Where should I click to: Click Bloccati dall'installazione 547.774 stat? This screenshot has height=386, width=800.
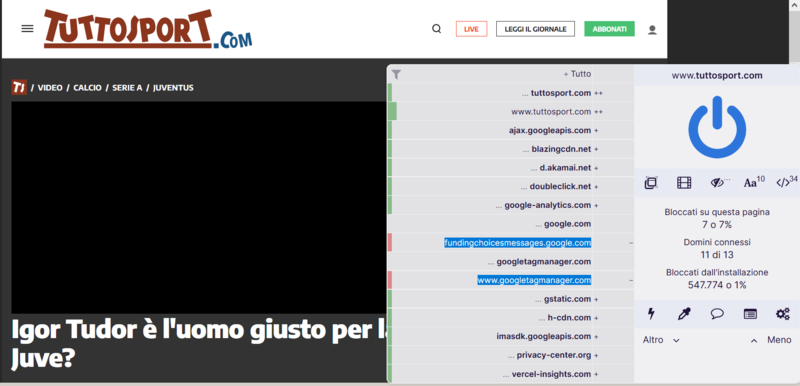[717, 278]
